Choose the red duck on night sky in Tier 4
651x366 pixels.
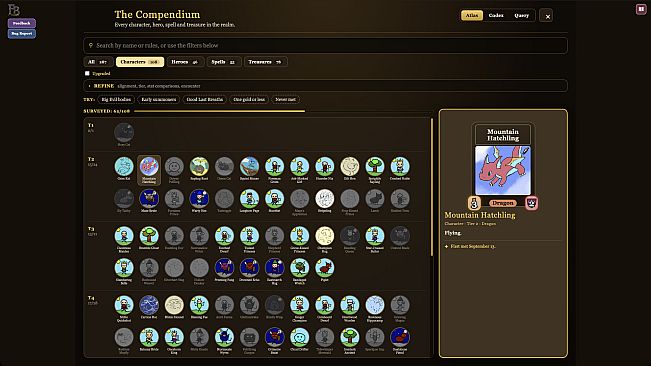click(x=400, y=337)
